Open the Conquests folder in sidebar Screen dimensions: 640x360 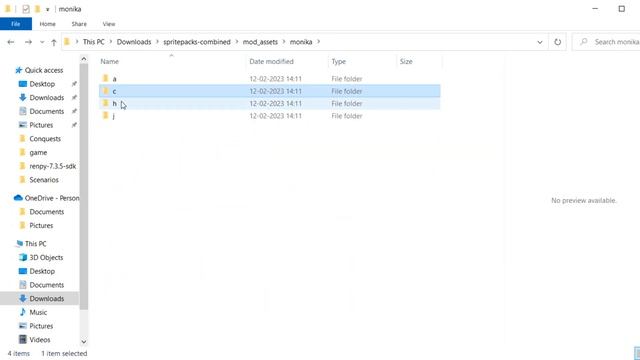[45, 139]
